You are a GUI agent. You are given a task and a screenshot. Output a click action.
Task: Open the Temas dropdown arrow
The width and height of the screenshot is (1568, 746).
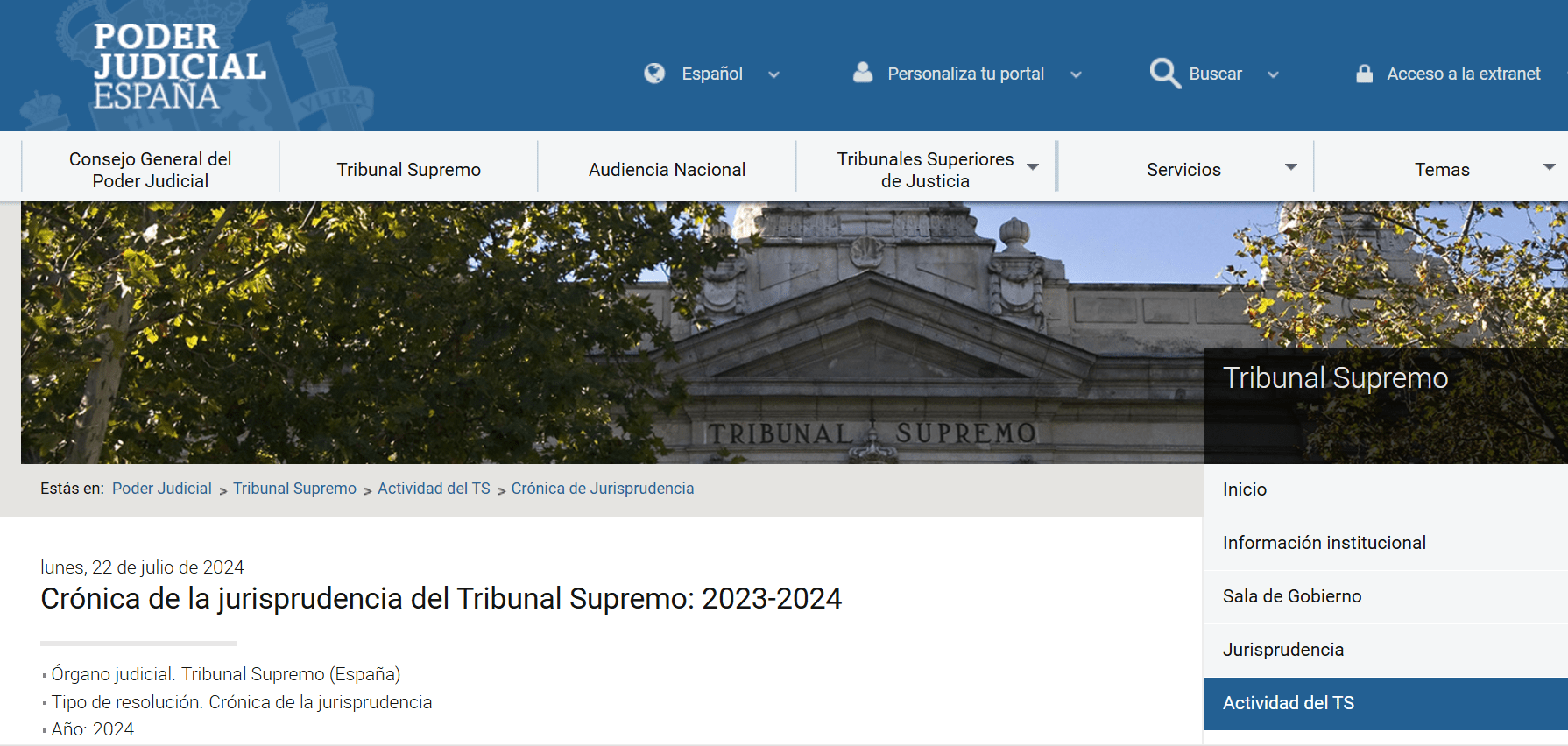[1549, 167]
